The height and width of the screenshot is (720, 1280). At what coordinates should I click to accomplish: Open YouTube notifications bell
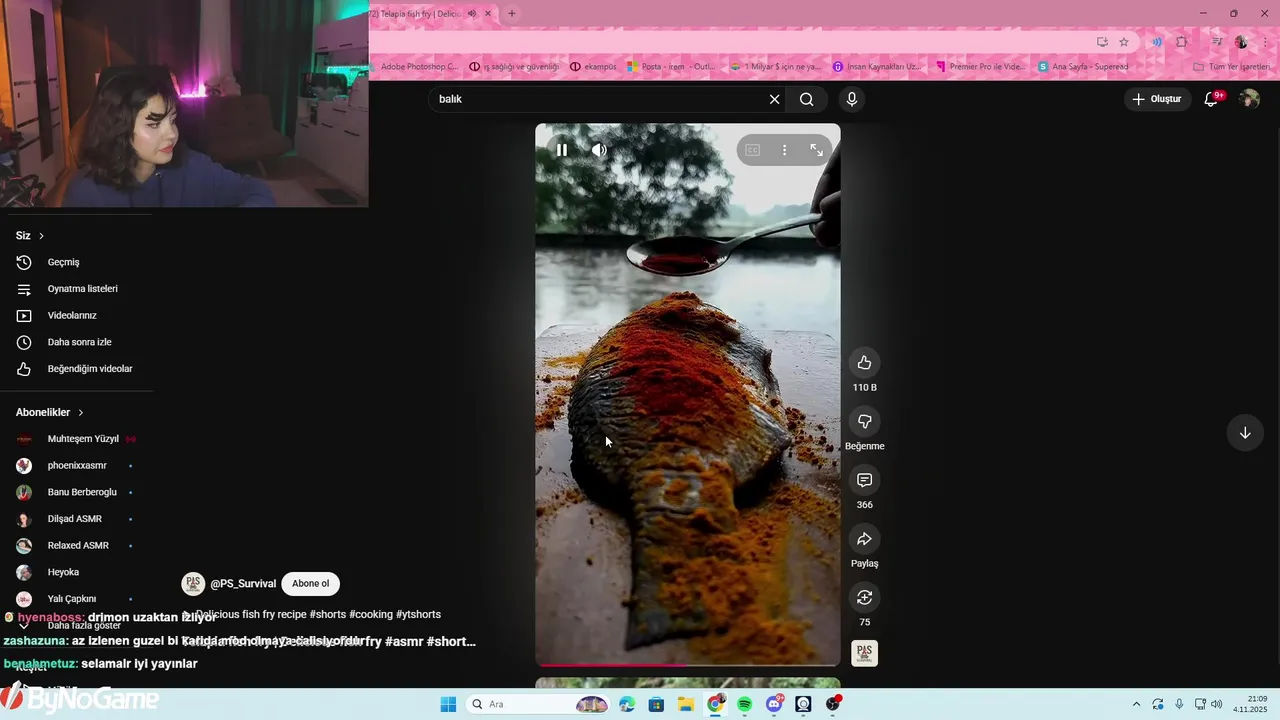click(1211, 99)
